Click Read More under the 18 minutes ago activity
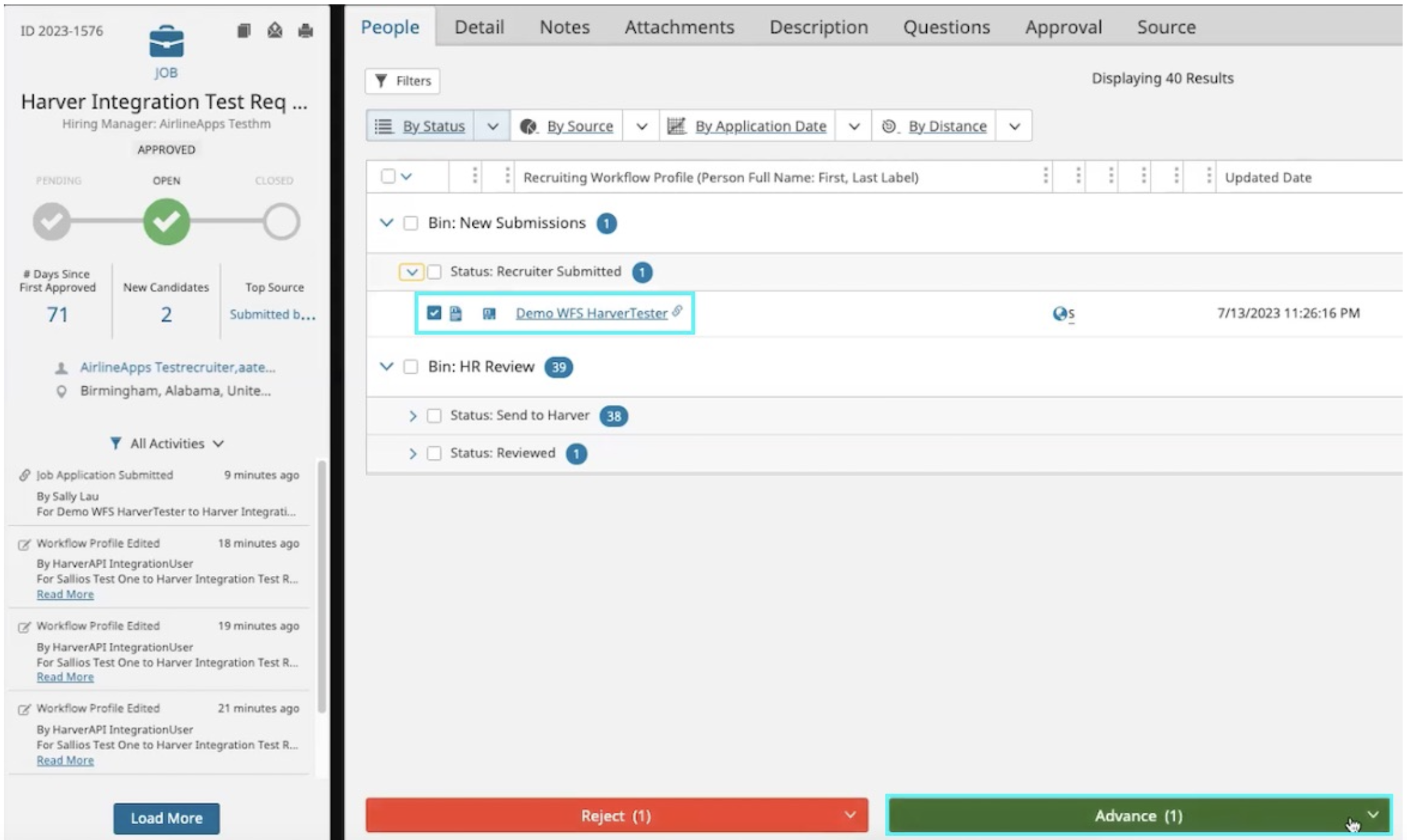The image size is (1407, 840). (x=66, y=594)
